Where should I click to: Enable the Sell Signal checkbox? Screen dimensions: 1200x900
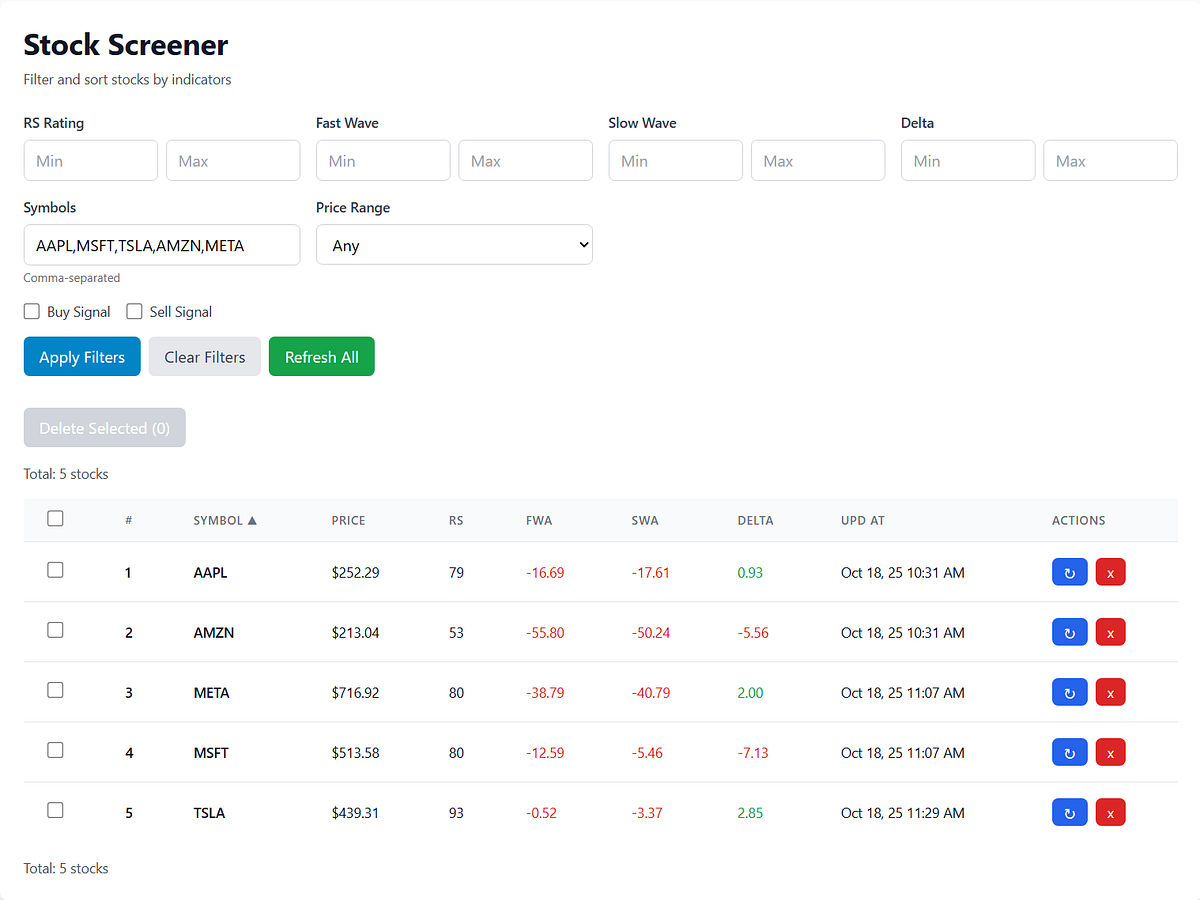point(134,311)
